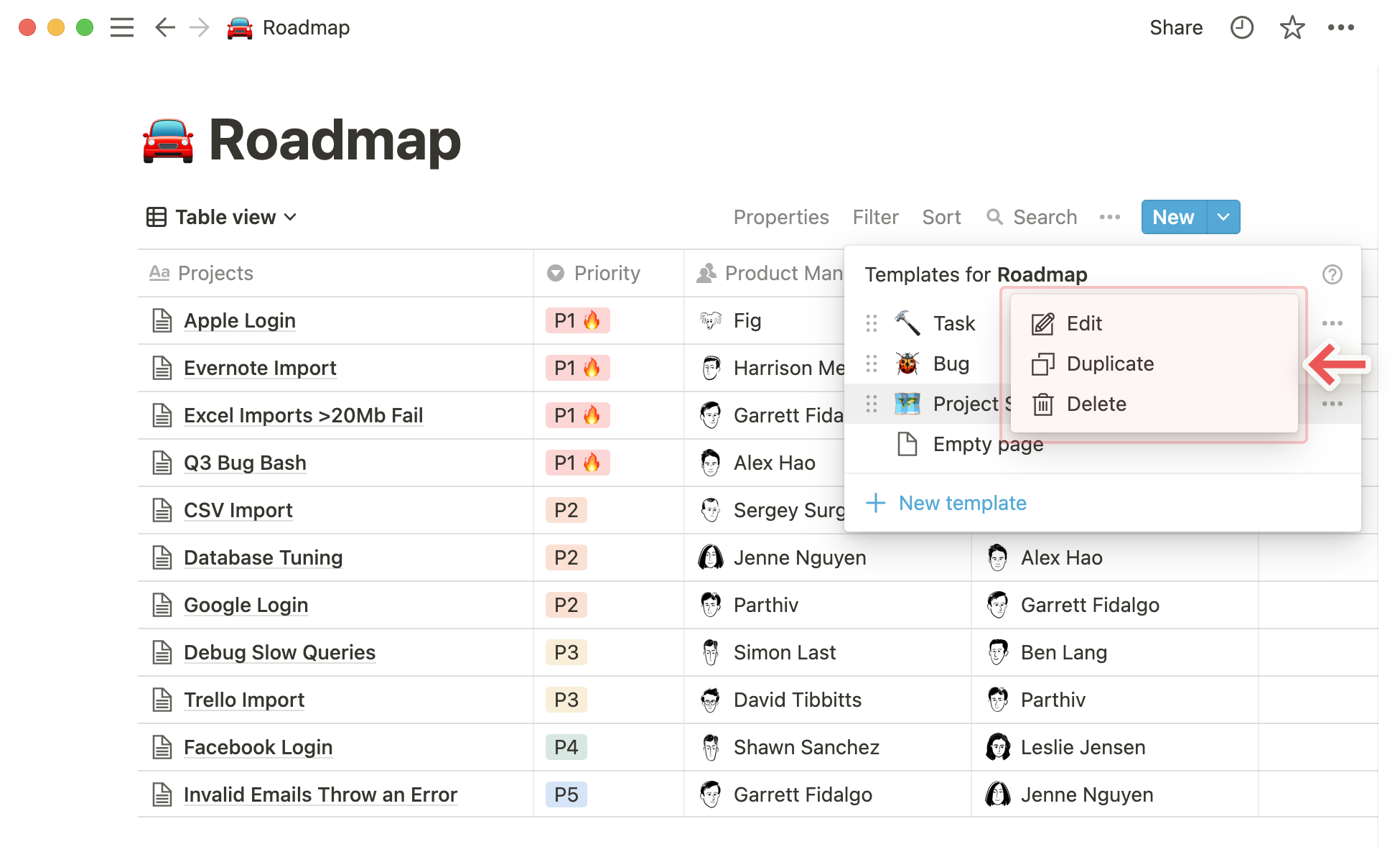Click the Properties button
This screenshot has width=1400, height=862.
click(781, 217)
